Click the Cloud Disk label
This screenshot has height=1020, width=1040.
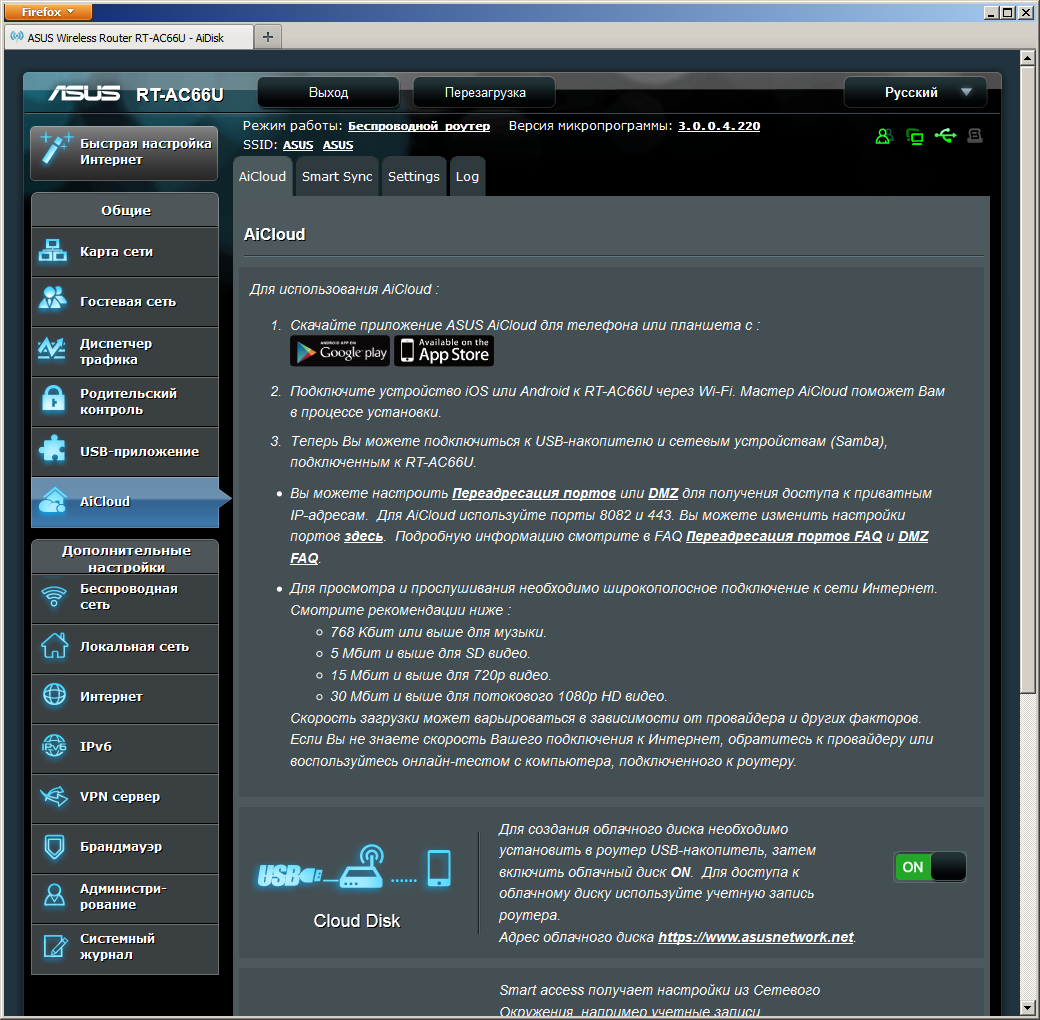coord(357,921)
